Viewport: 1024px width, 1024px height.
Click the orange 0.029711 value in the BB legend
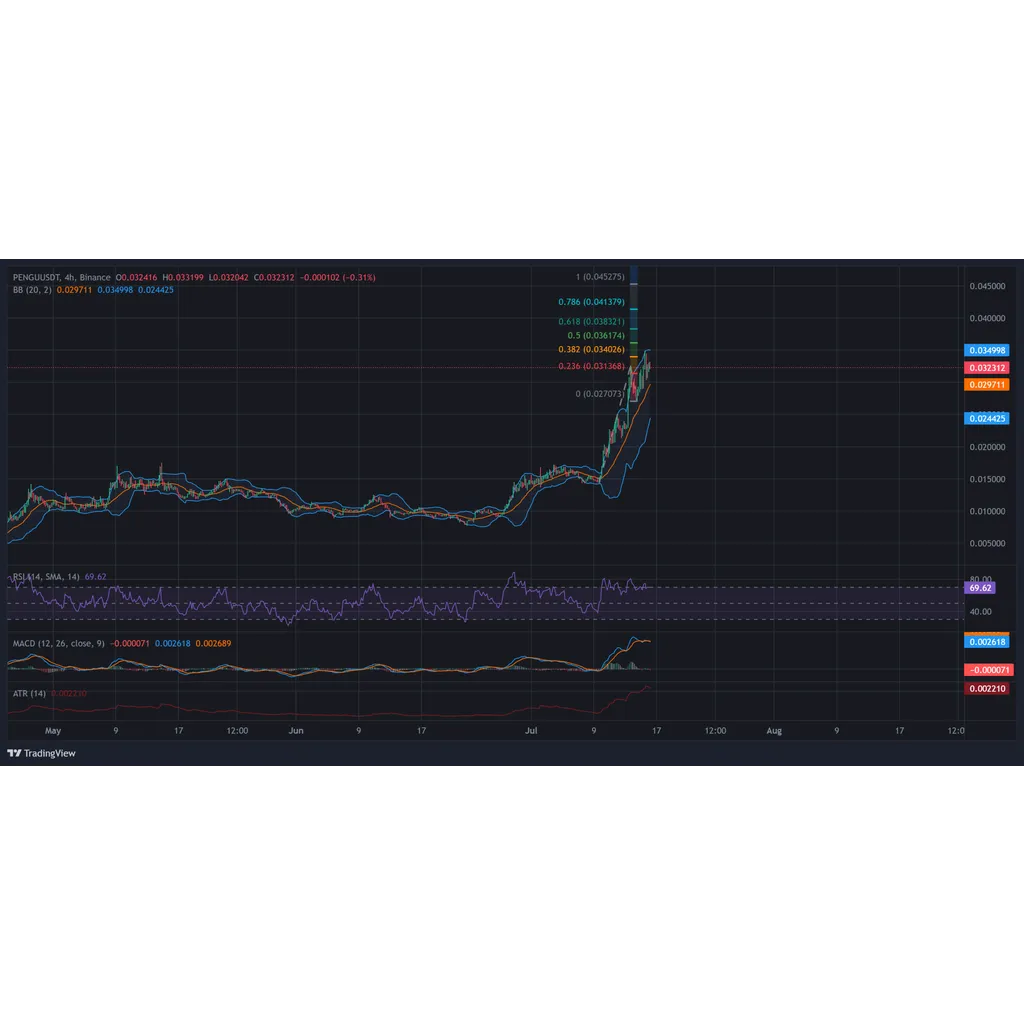74,290
